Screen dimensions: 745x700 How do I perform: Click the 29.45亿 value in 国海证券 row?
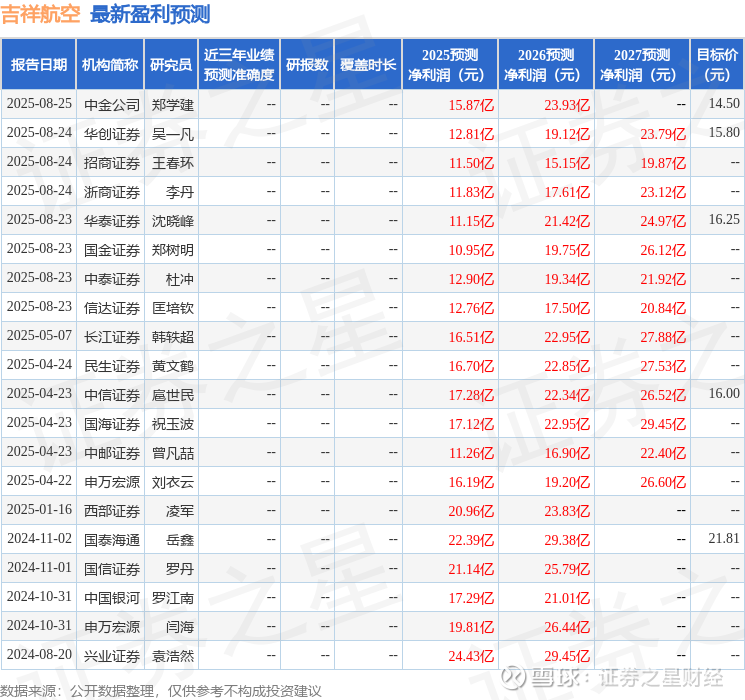(x=663, y=423)
